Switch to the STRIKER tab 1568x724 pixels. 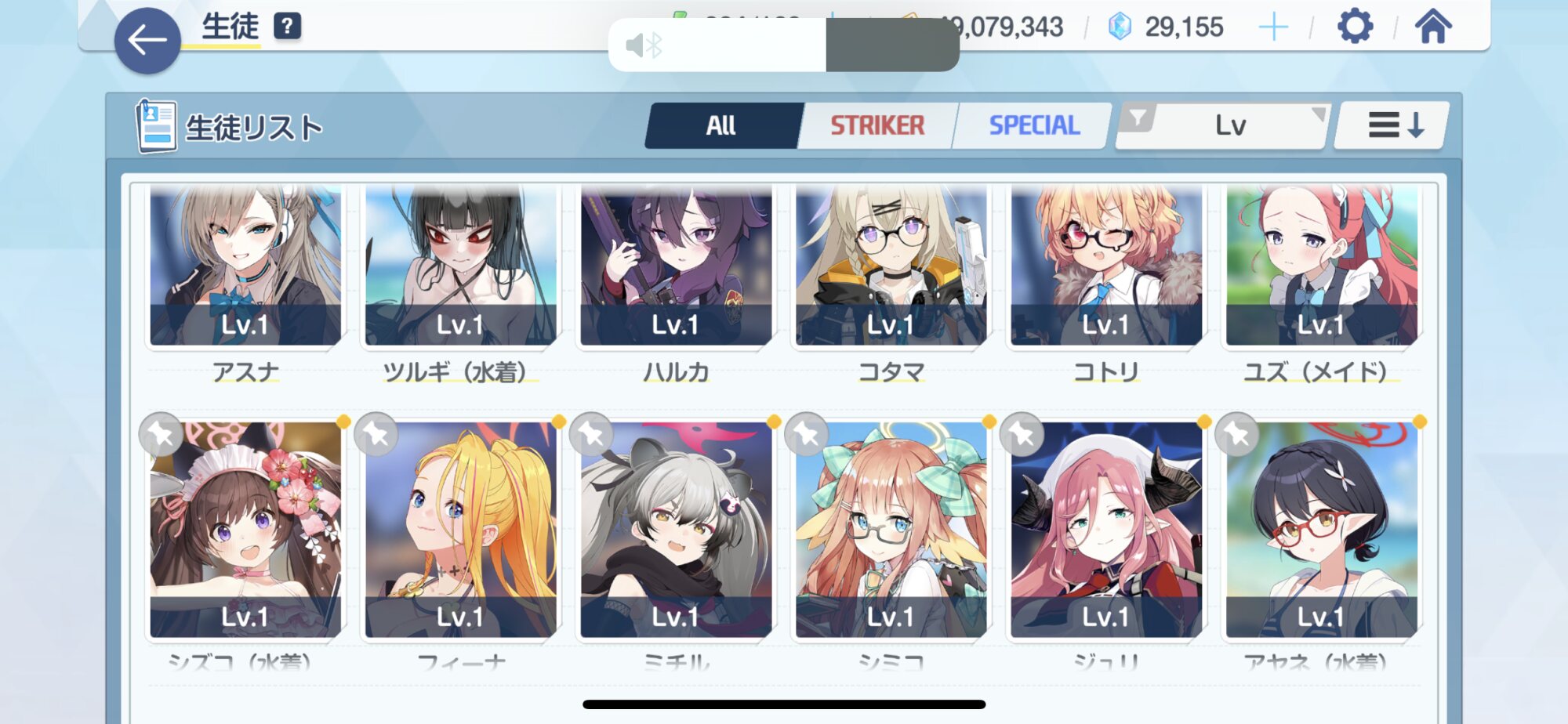coord(877,125)
